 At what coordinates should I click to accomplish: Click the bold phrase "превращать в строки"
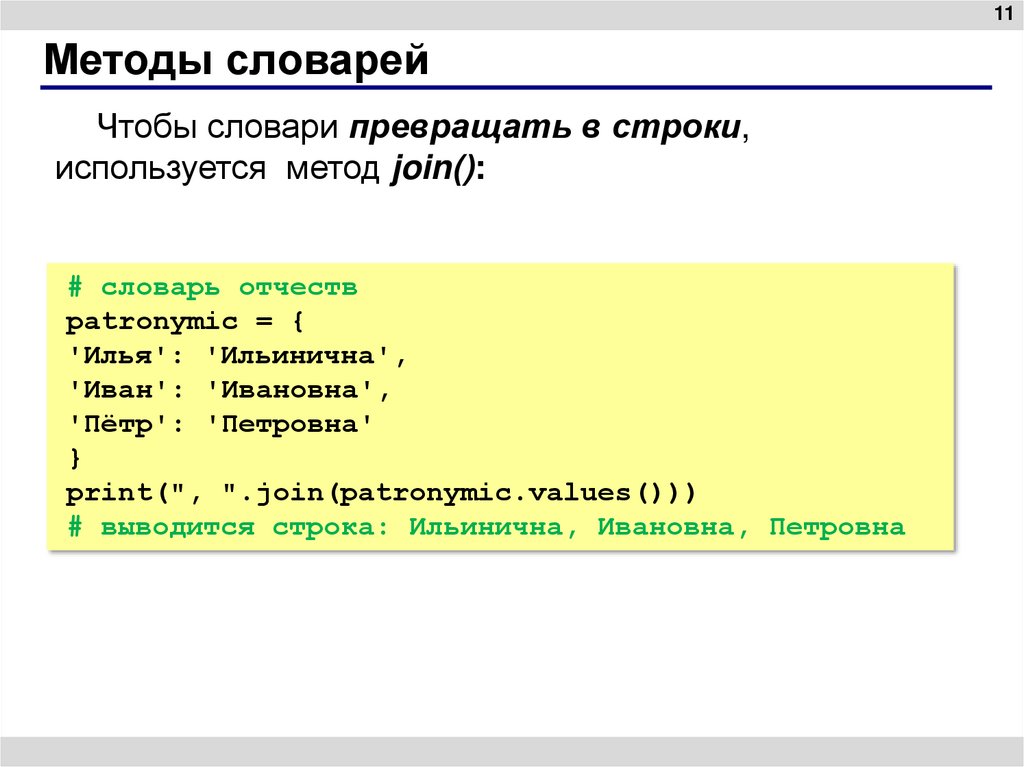point(545,127)
